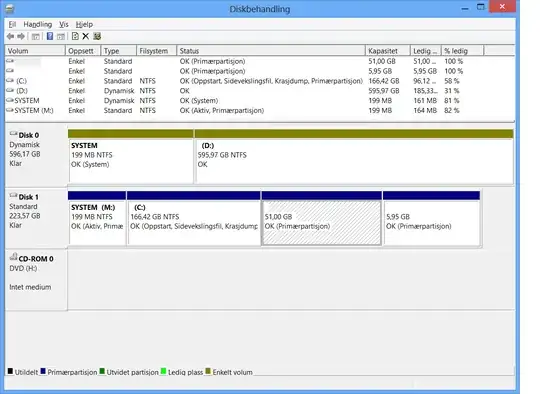Toggle the action pane toolbar icon

point(61,36)
